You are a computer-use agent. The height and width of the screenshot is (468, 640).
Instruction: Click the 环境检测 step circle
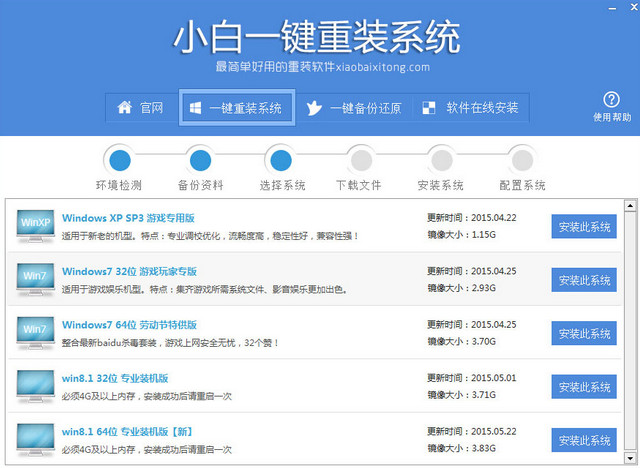pos(120,158)
